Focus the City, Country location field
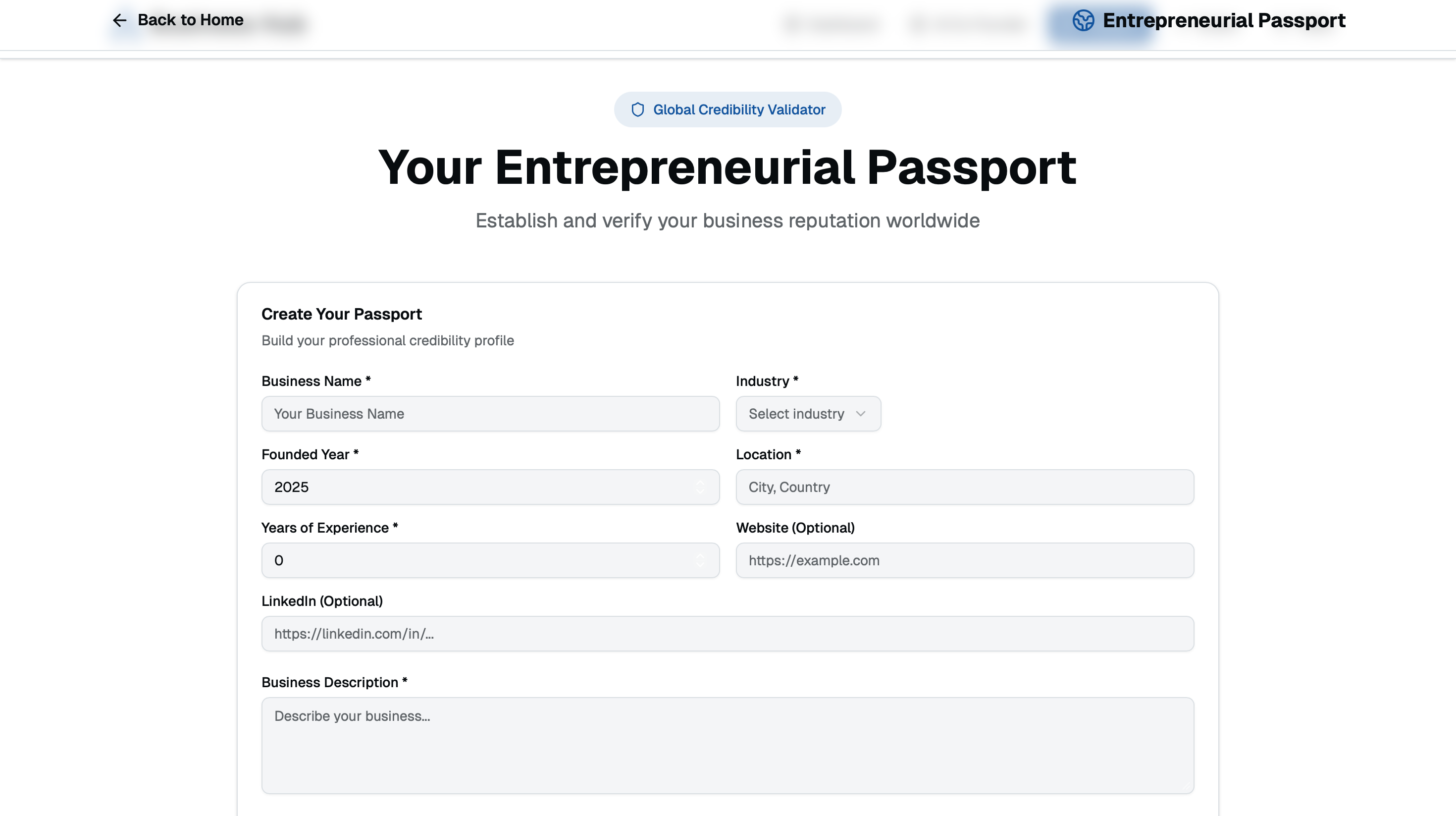The width and height of the screenshot is (1456, 816). 965,487
